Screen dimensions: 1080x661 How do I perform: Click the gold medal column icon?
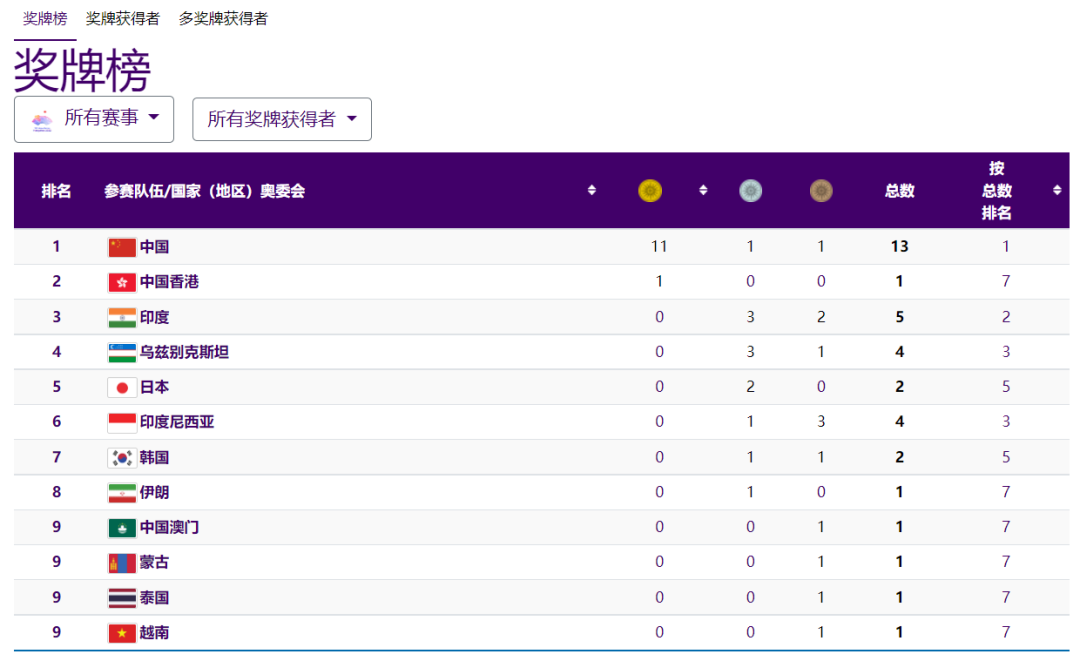pyautogui.click(x=650, y=191)
